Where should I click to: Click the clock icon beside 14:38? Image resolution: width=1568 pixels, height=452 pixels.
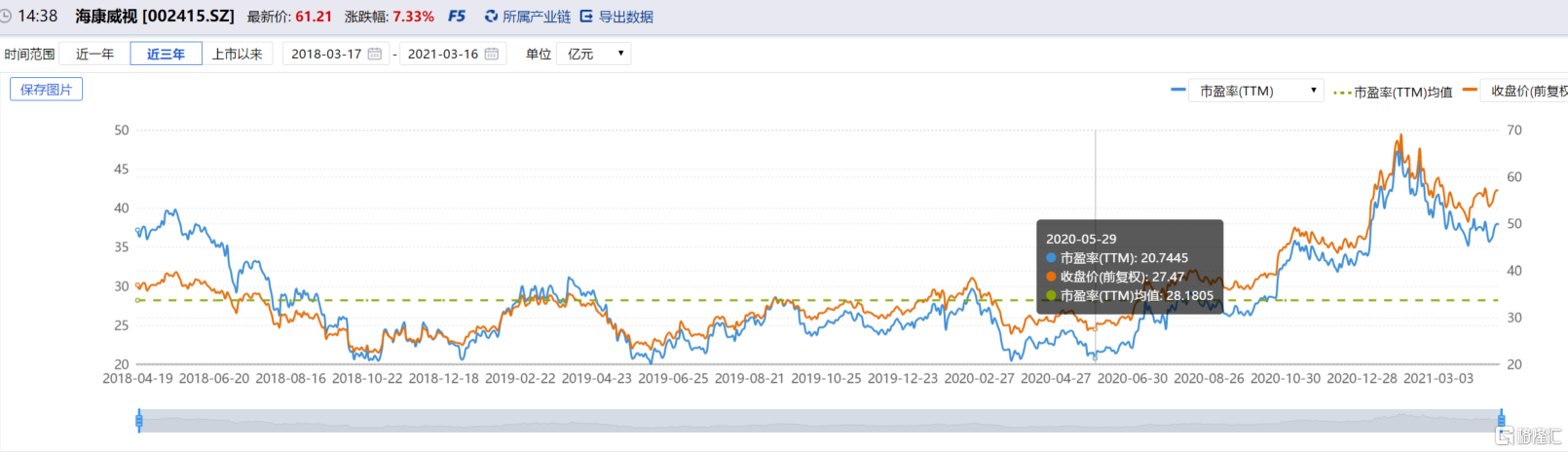click(x=5, y=17)
